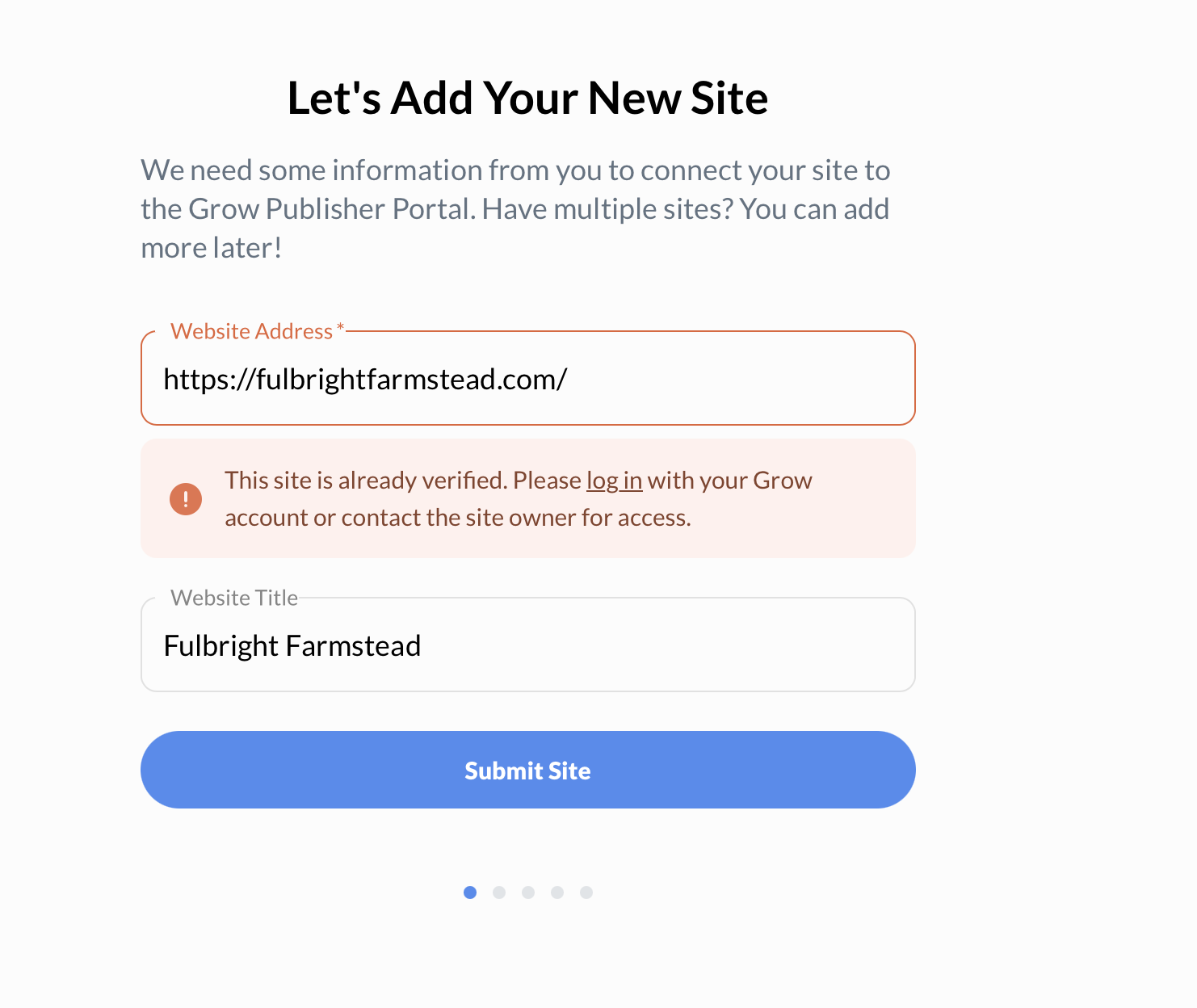Click the first blue step indicator dot
Screen dimensions: 1197x1008
(470, 892)
